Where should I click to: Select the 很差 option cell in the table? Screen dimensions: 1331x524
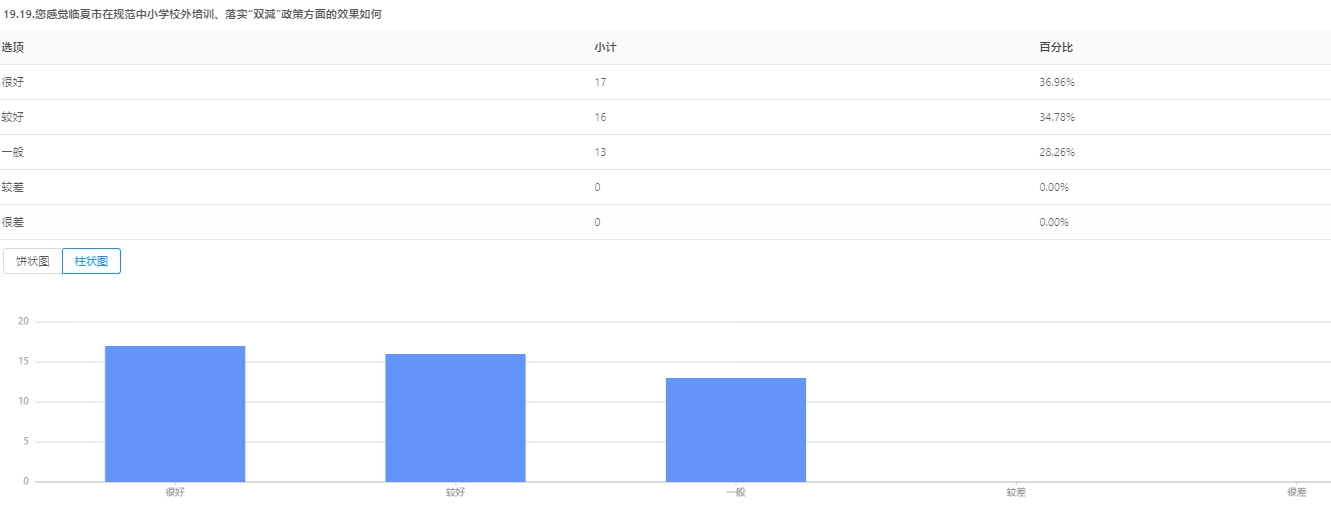[x=12, y=222]
